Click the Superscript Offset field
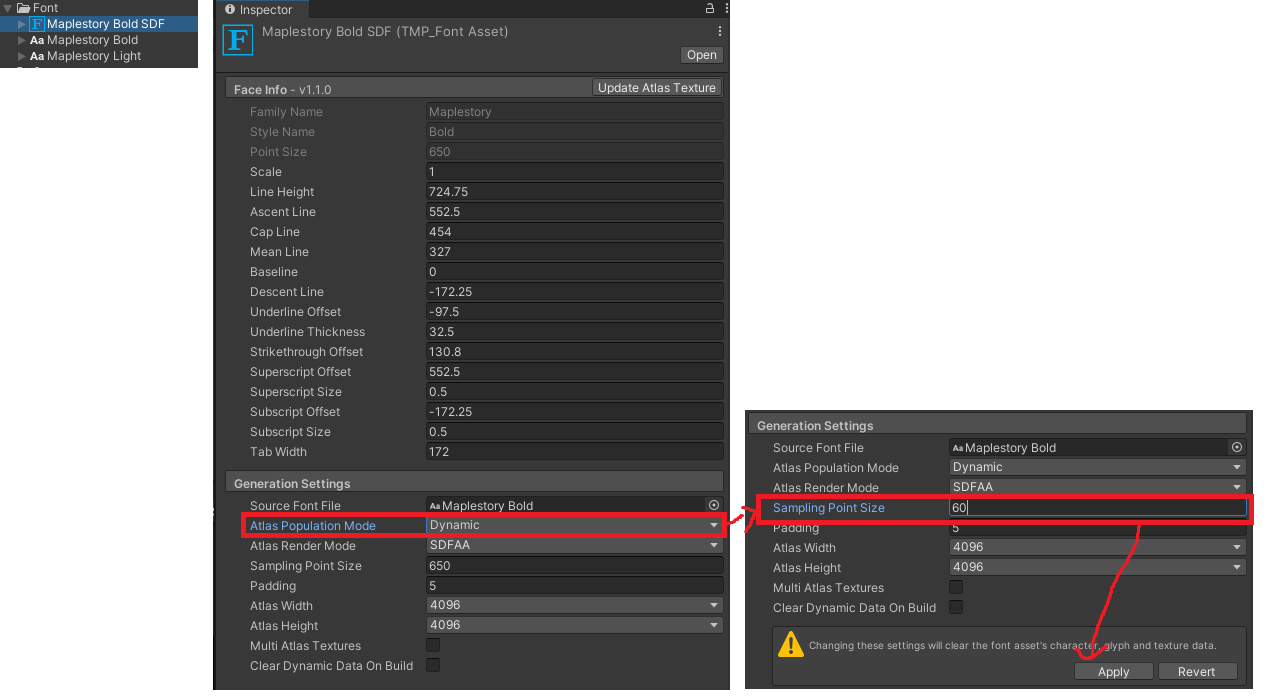 click(575, 371)
